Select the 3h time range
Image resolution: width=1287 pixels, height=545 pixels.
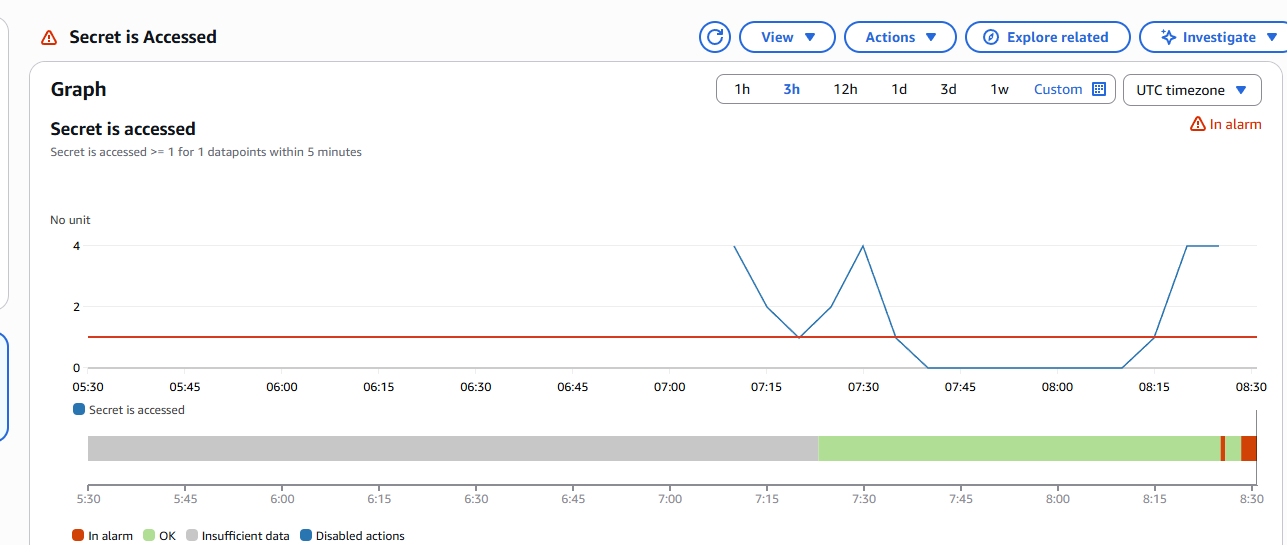tap(791, 89)
